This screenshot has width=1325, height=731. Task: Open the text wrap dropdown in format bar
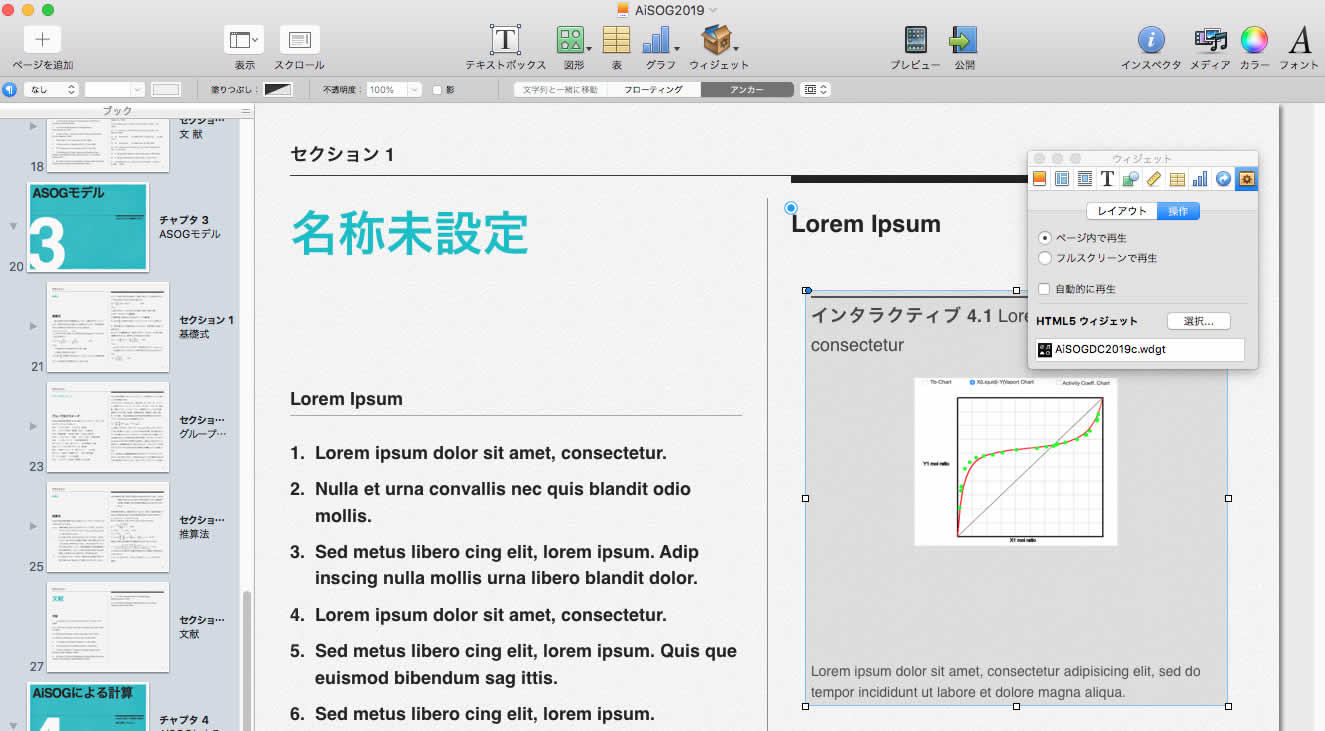pyautogui.click(x=817, y=89)
